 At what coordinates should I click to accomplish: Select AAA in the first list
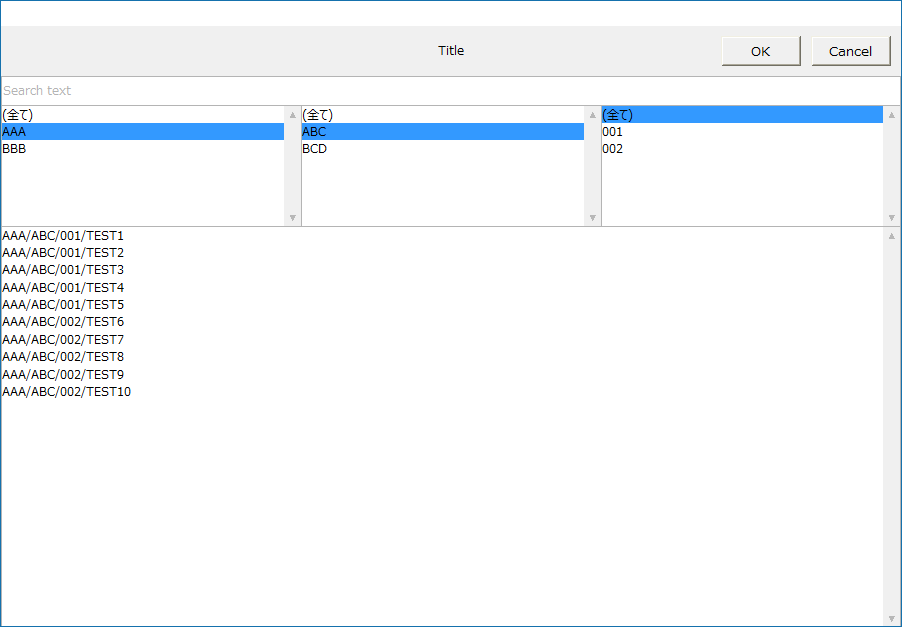coord(142,132)
